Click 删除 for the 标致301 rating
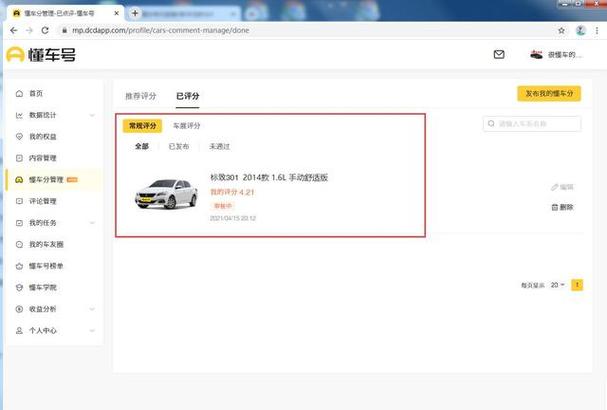Viewport: 607px width, 410px height. (562, 207)
